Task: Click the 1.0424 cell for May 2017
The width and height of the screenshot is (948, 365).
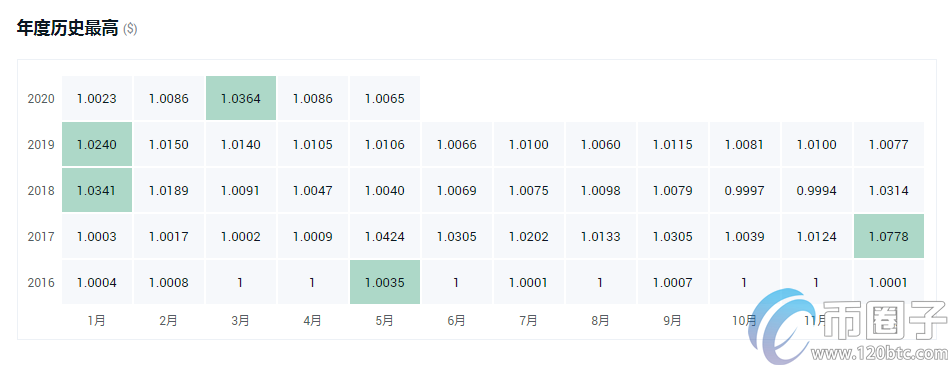Action: [x=385, y=236]
